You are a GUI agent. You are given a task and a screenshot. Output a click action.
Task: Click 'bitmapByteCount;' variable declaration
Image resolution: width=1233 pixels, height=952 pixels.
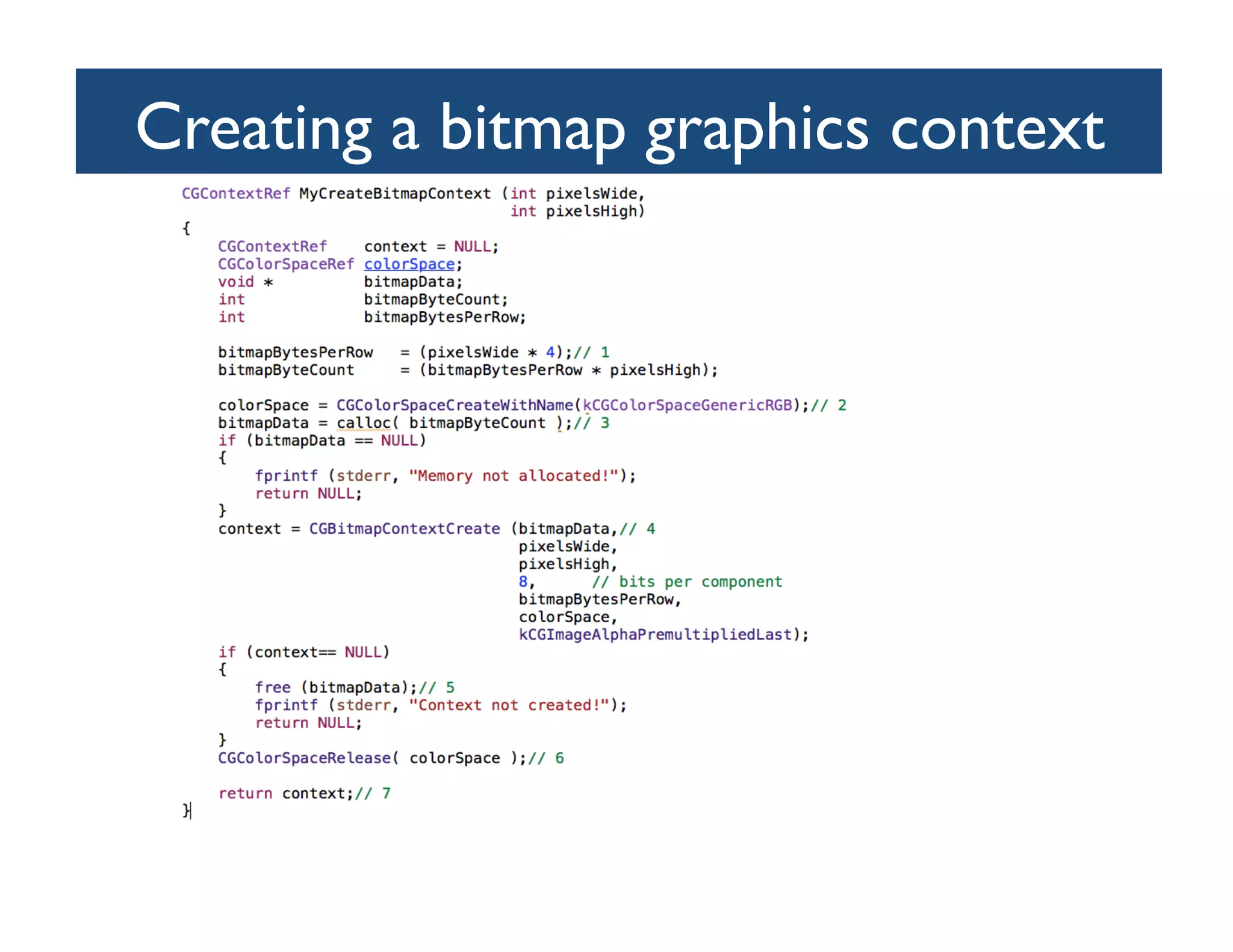(x=436, y=300)
